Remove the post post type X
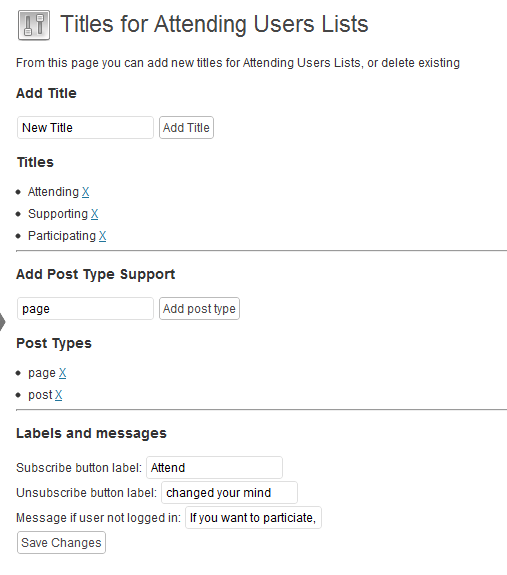 point(59,395)
